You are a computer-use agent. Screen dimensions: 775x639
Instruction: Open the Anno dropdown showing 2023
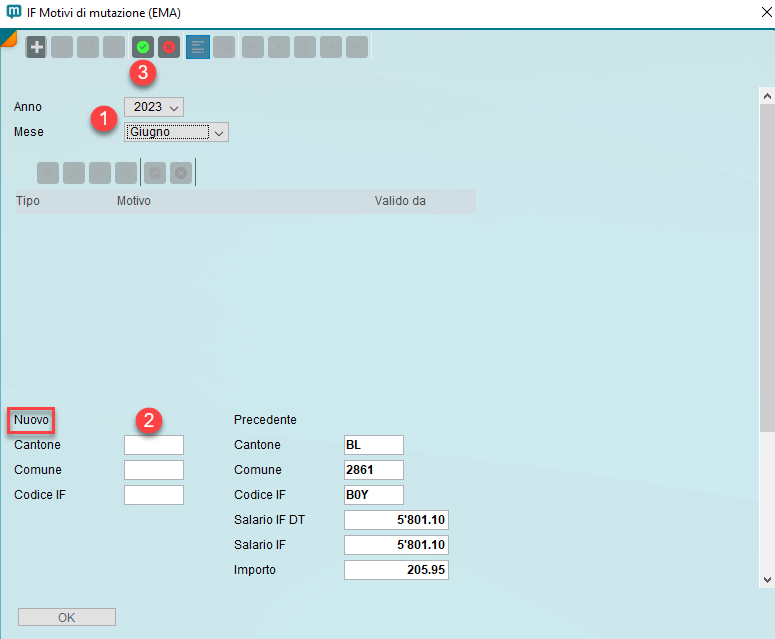[154, 107]
